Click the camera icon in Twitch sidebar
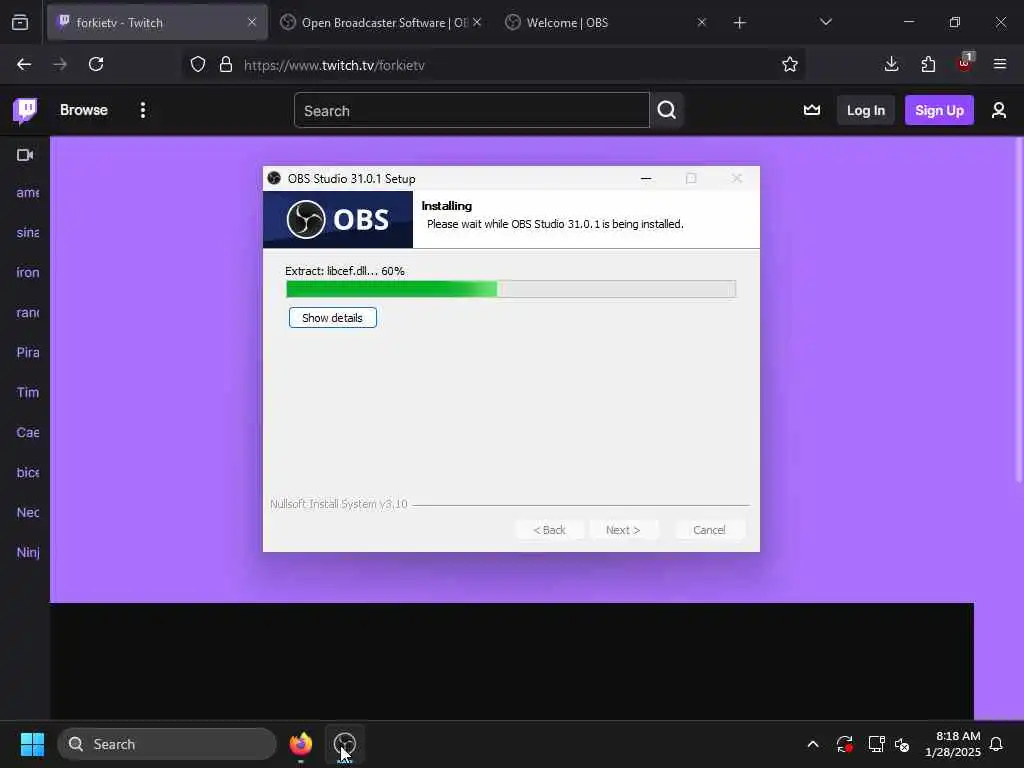This screenshot has width=1024, height=768. pyautogui.click(x=25, y=155)
